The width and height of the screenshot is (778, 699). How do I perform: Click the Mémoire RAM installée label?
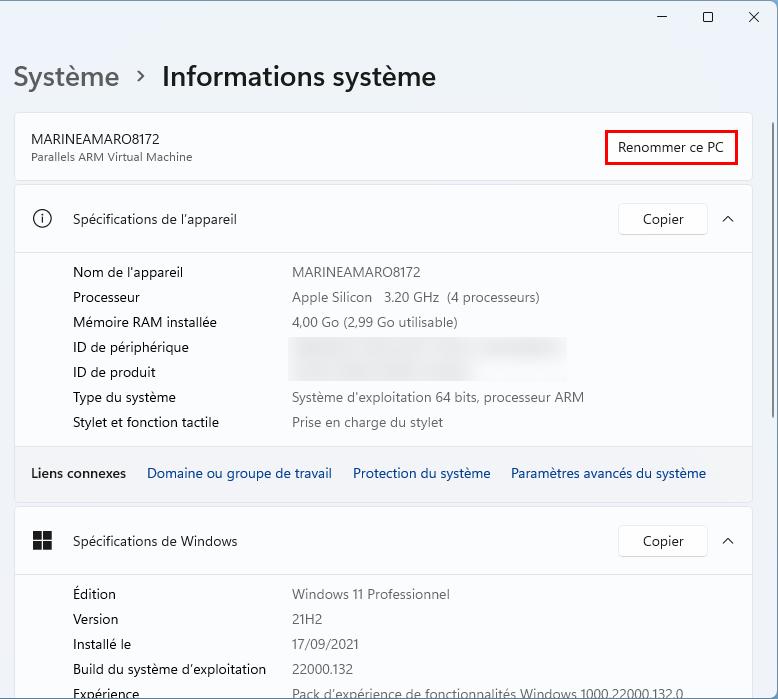coord(145,322)
